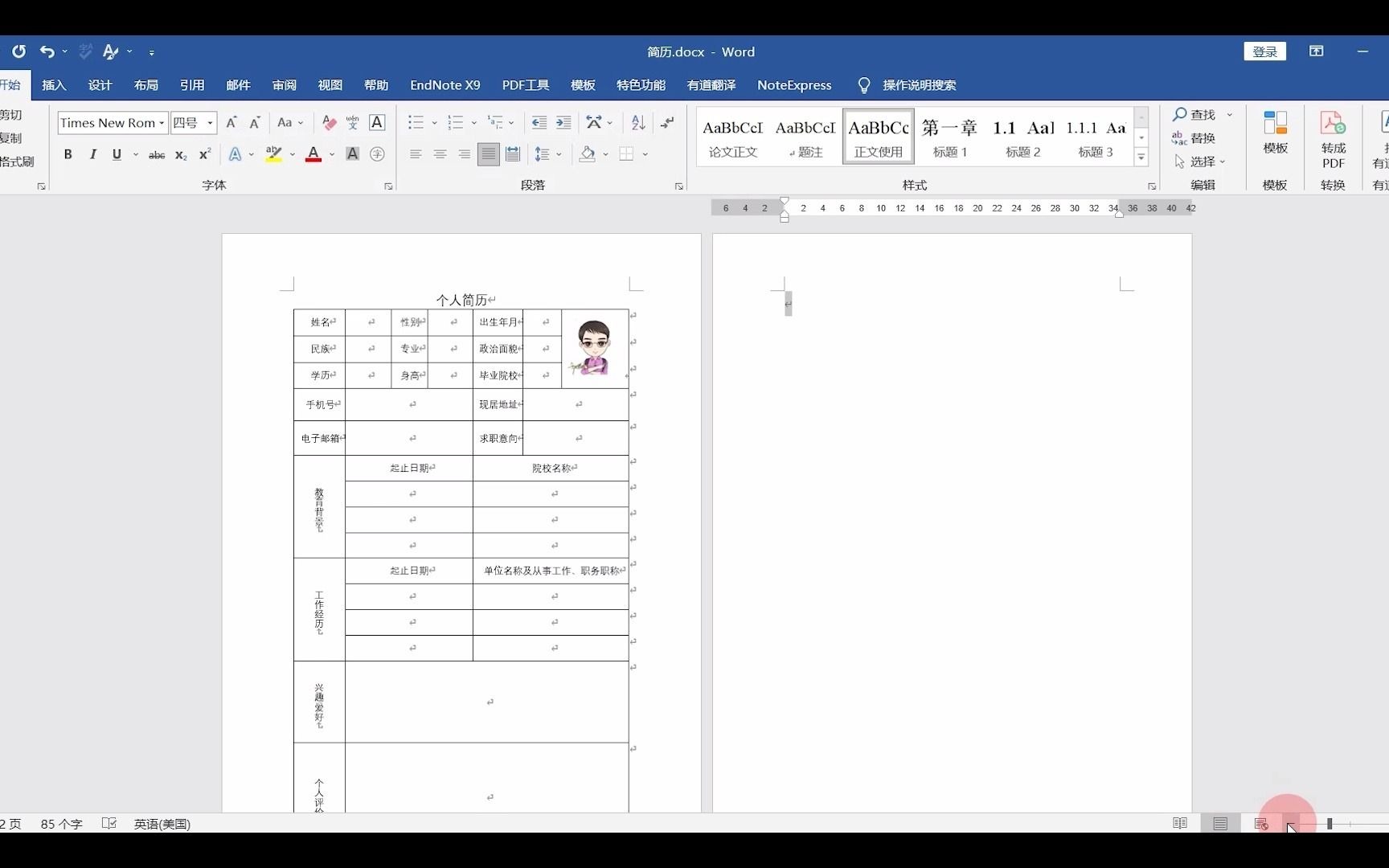Toggle Superscript formatting
The width and height of the screenshot is (1389, 868).
(205, 154)
